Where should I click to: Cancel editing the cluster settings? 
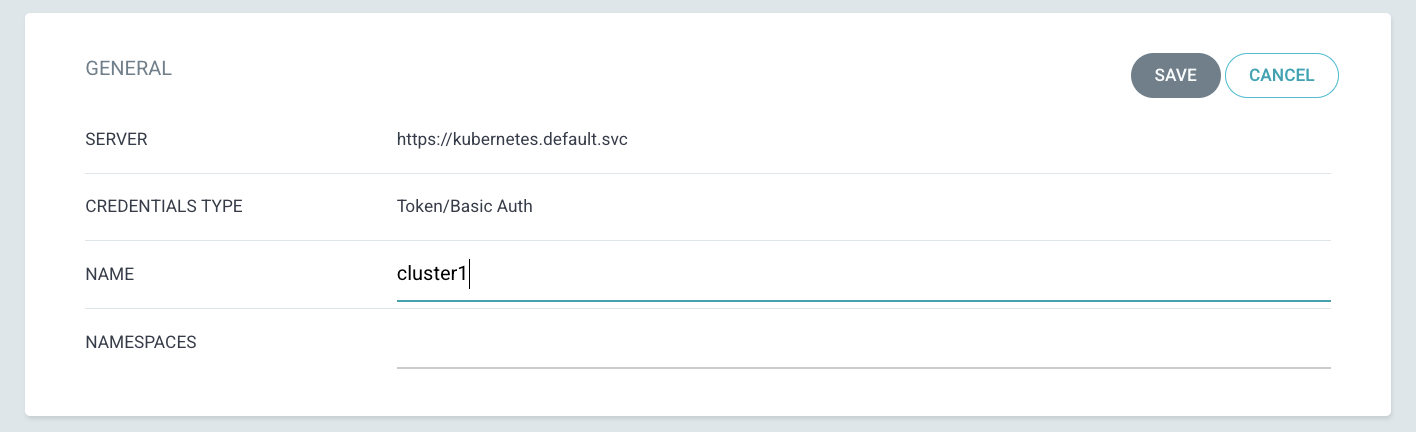point(1281,75)
